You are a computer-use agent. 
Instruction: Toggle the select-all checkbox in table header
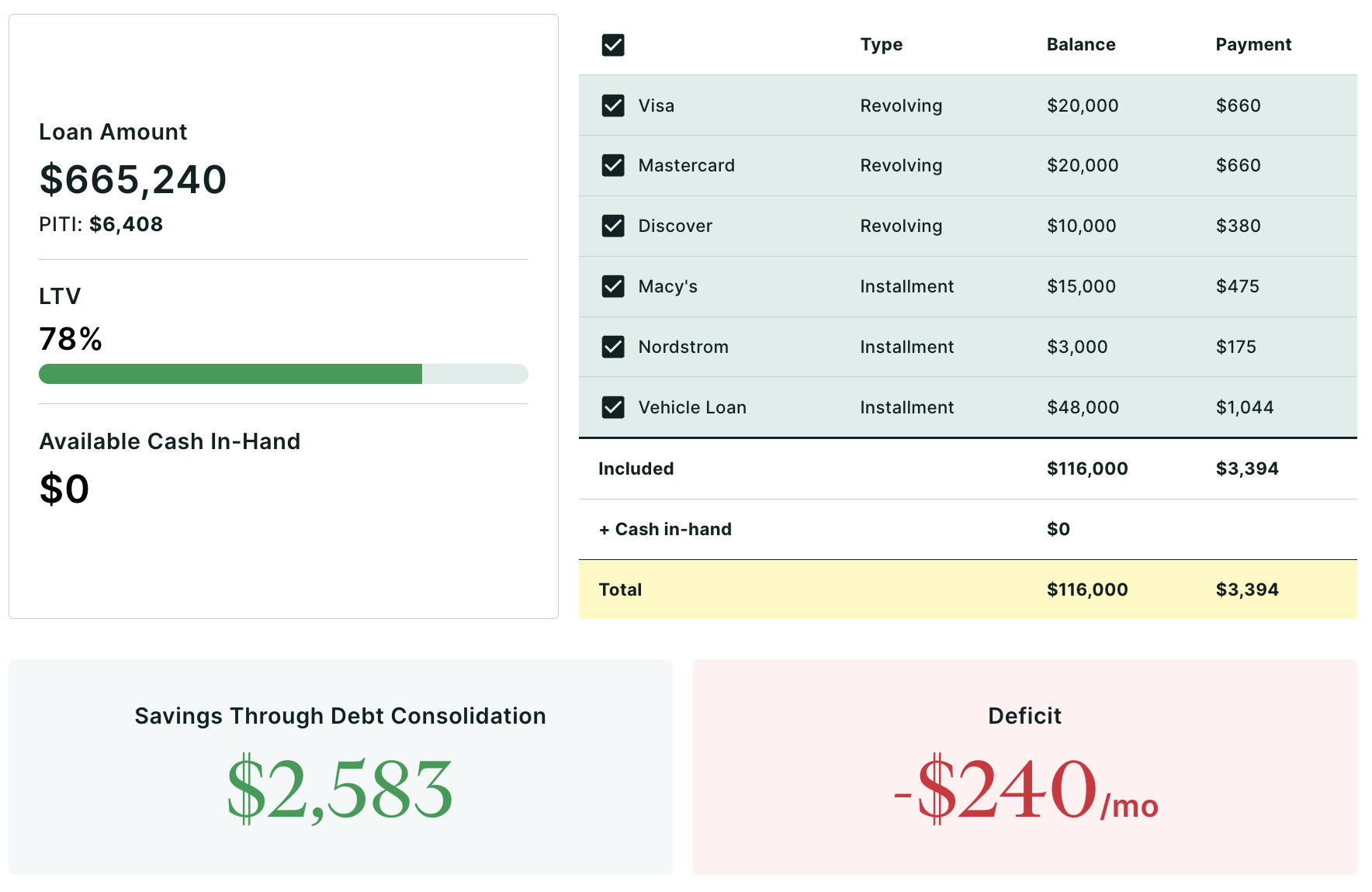(613, 45)
